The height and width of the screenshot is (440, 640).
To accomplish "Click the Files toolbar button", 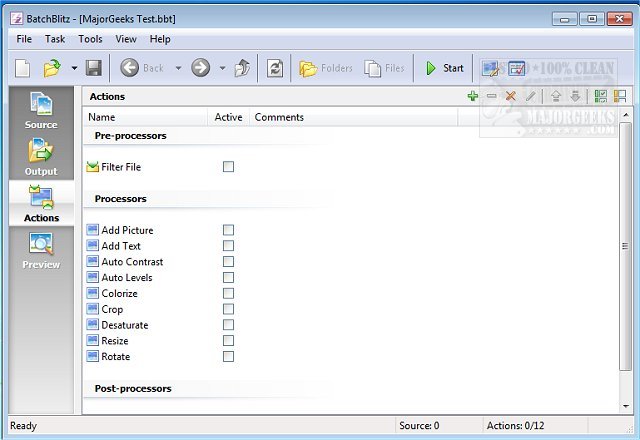I will click(x=384, y=68).
